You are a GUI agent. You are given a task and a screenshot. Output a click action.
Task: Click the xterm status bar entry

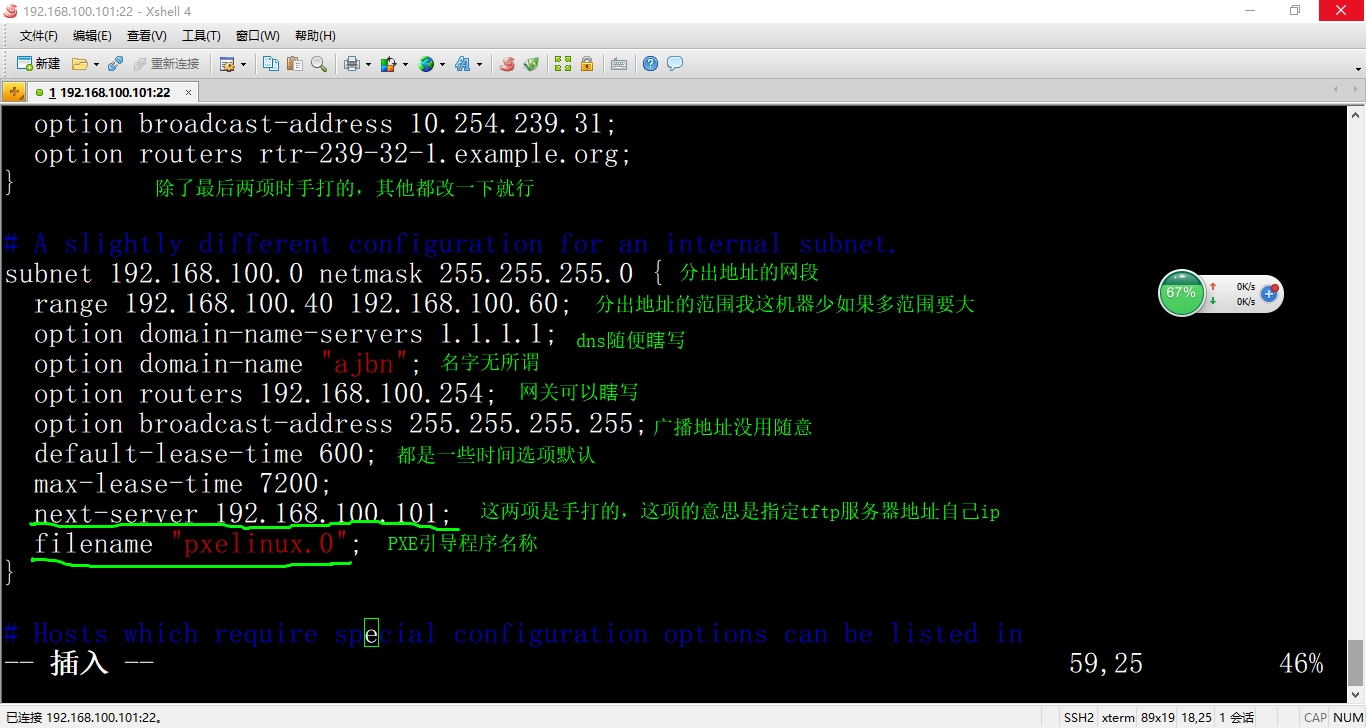click(1118, 717)
